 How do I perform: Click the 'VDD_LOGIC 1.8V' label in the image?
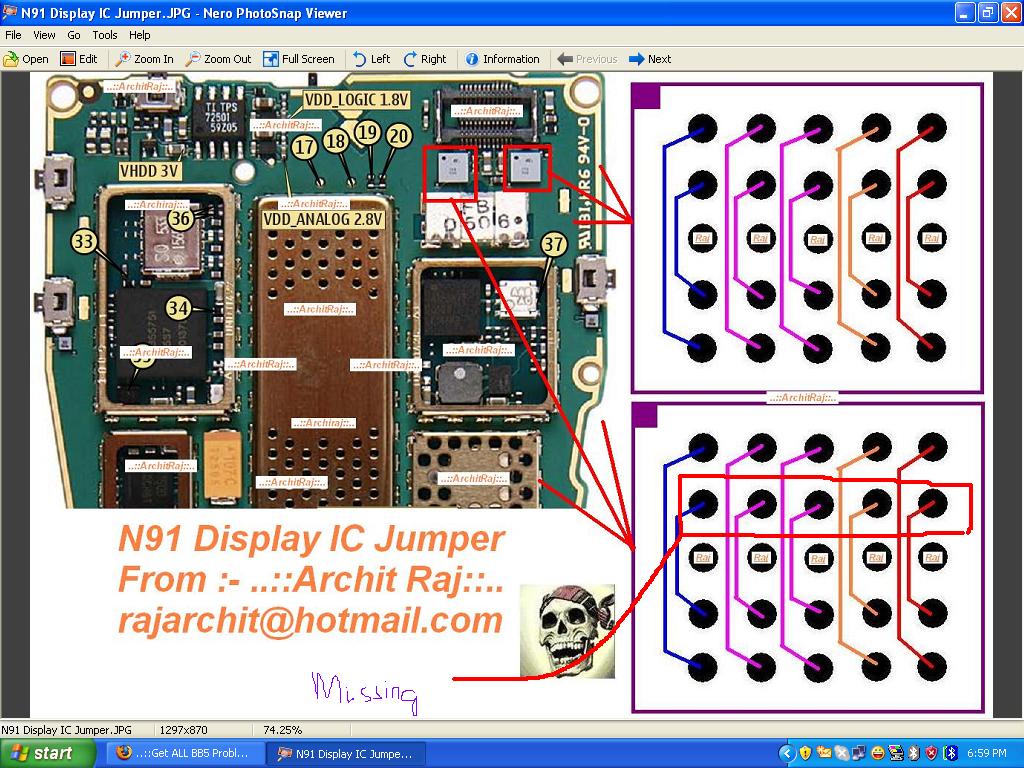357,100
